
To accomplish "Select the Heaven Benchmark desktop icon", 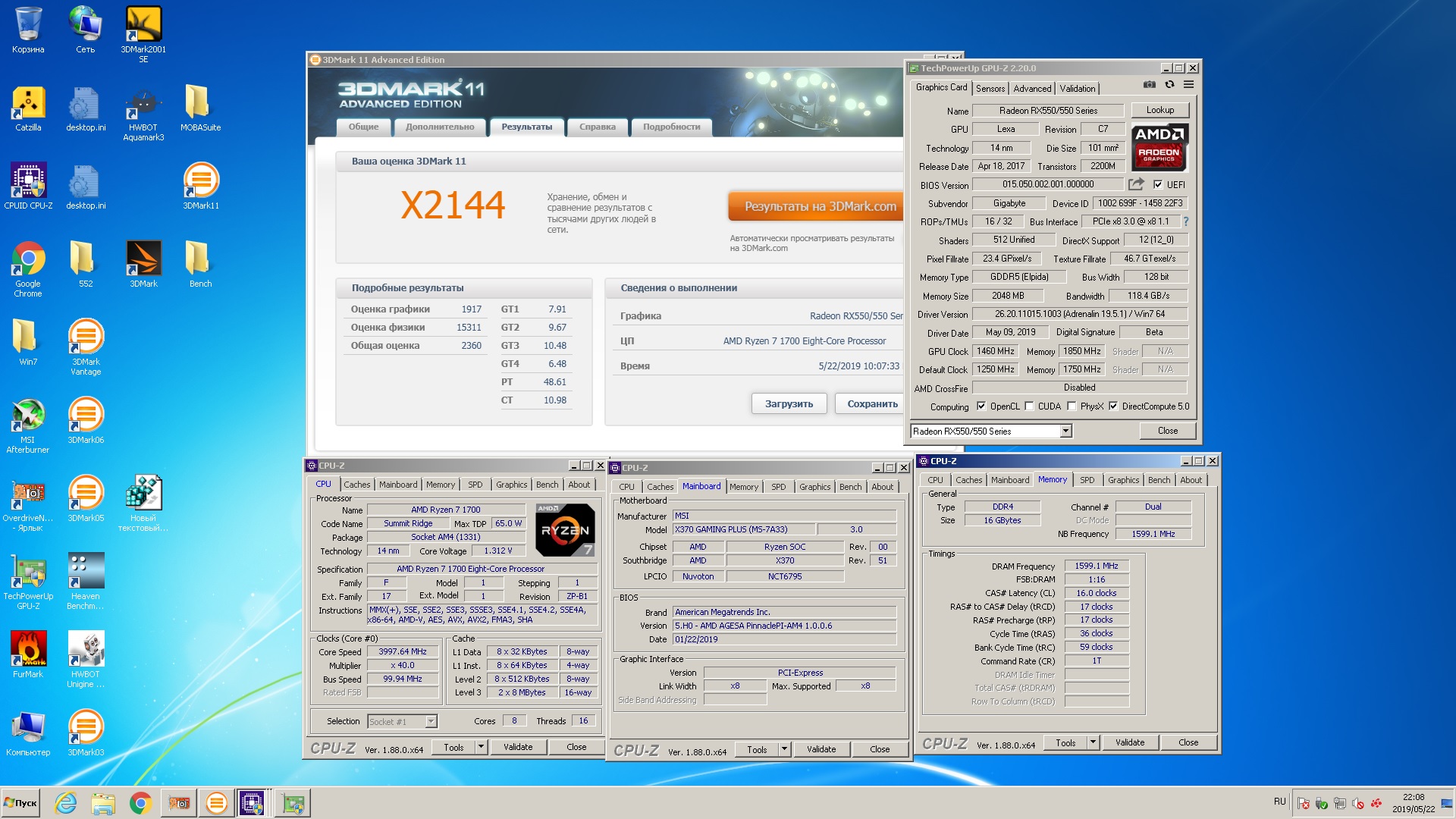I will point(86,582).
